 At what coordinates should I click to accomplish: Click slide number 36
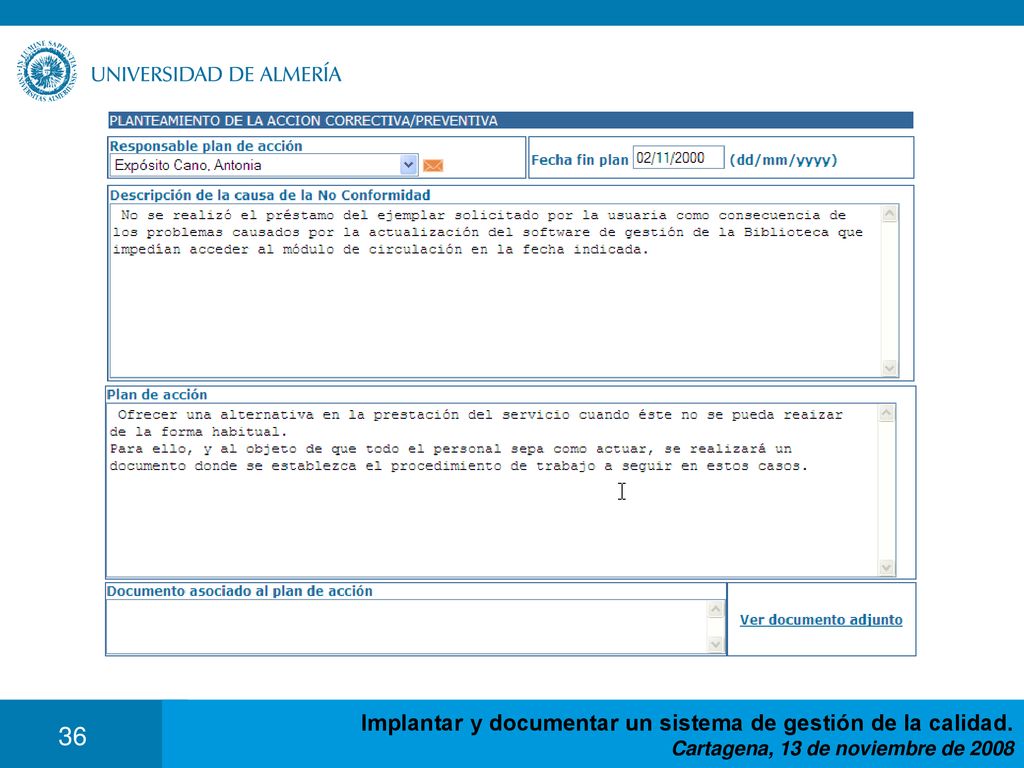click(x=72, y=737)
